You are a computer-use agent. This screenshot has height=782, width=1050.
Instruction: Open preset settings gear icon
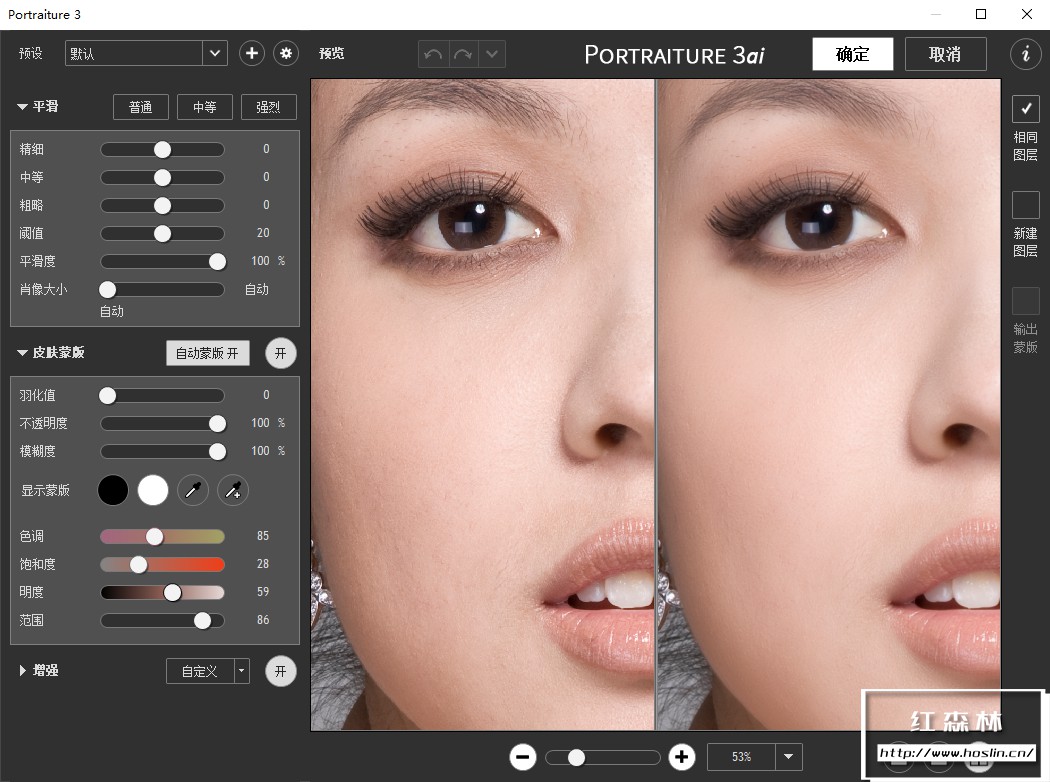click(286, 54)
